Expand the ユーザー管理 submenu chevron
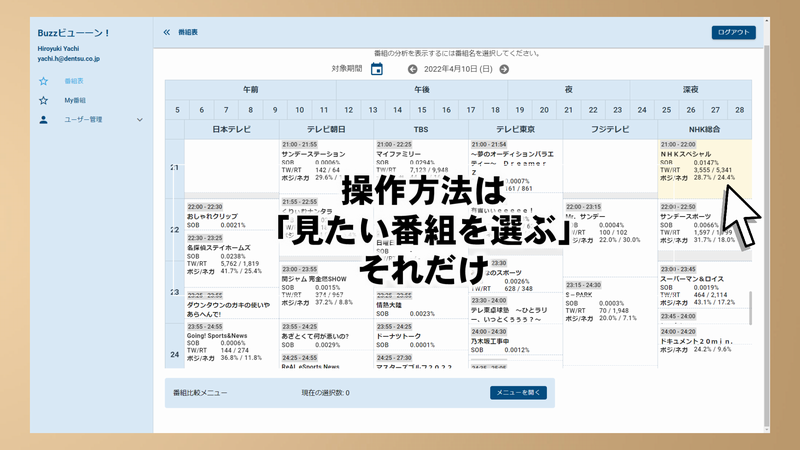This screenshot has width=800, height=450. pyautogui.click(x=140, y=120)
